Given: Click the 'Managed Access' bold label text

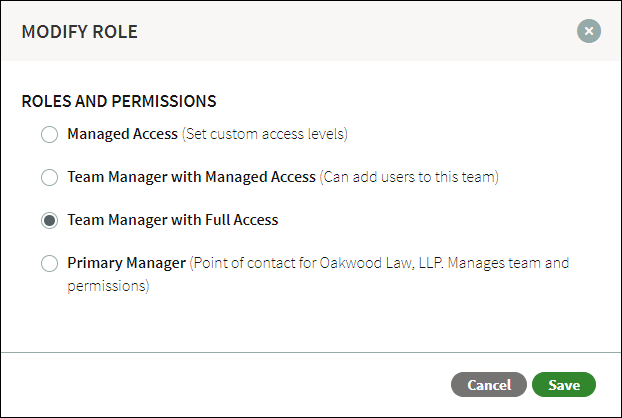Looking at the screenshot, I should click(x=123, y=134).
